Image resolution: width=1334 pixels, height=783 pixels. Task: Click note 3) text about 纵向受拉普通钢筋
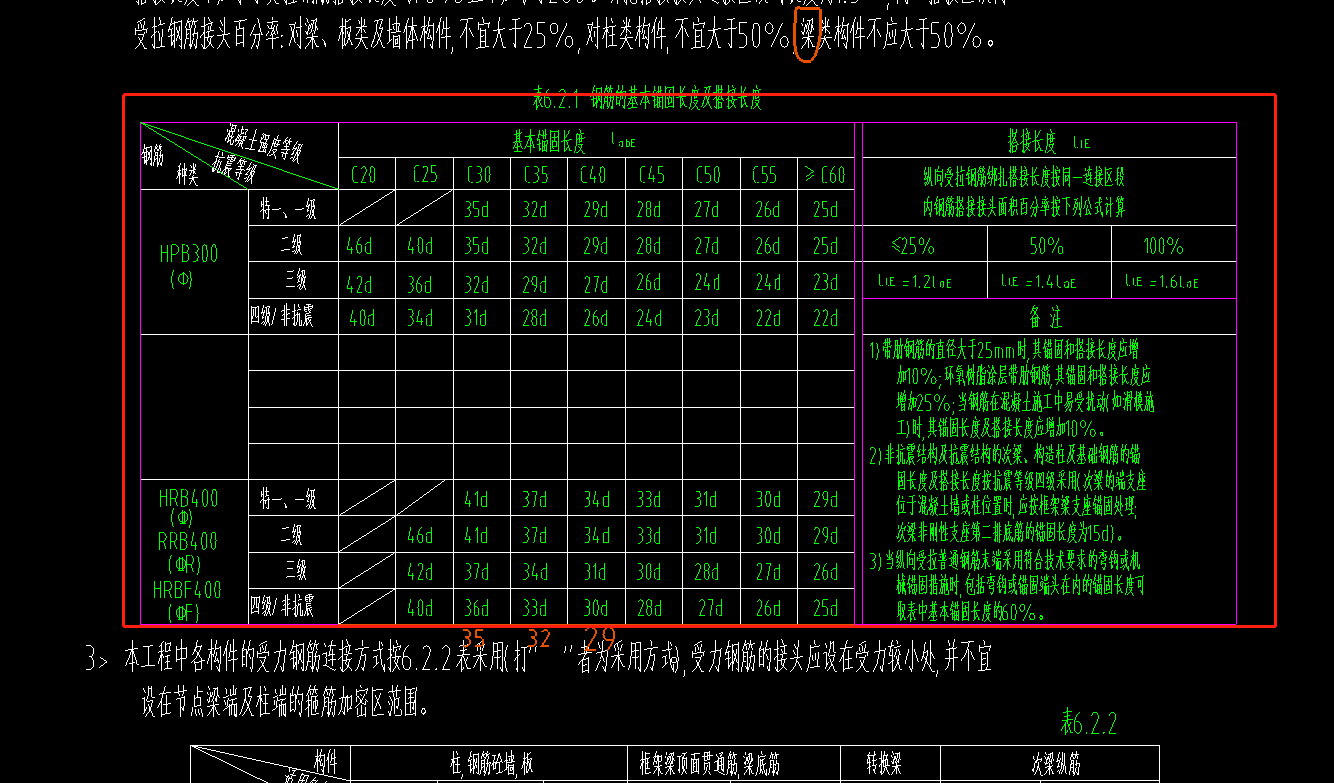pos(1007,586)
